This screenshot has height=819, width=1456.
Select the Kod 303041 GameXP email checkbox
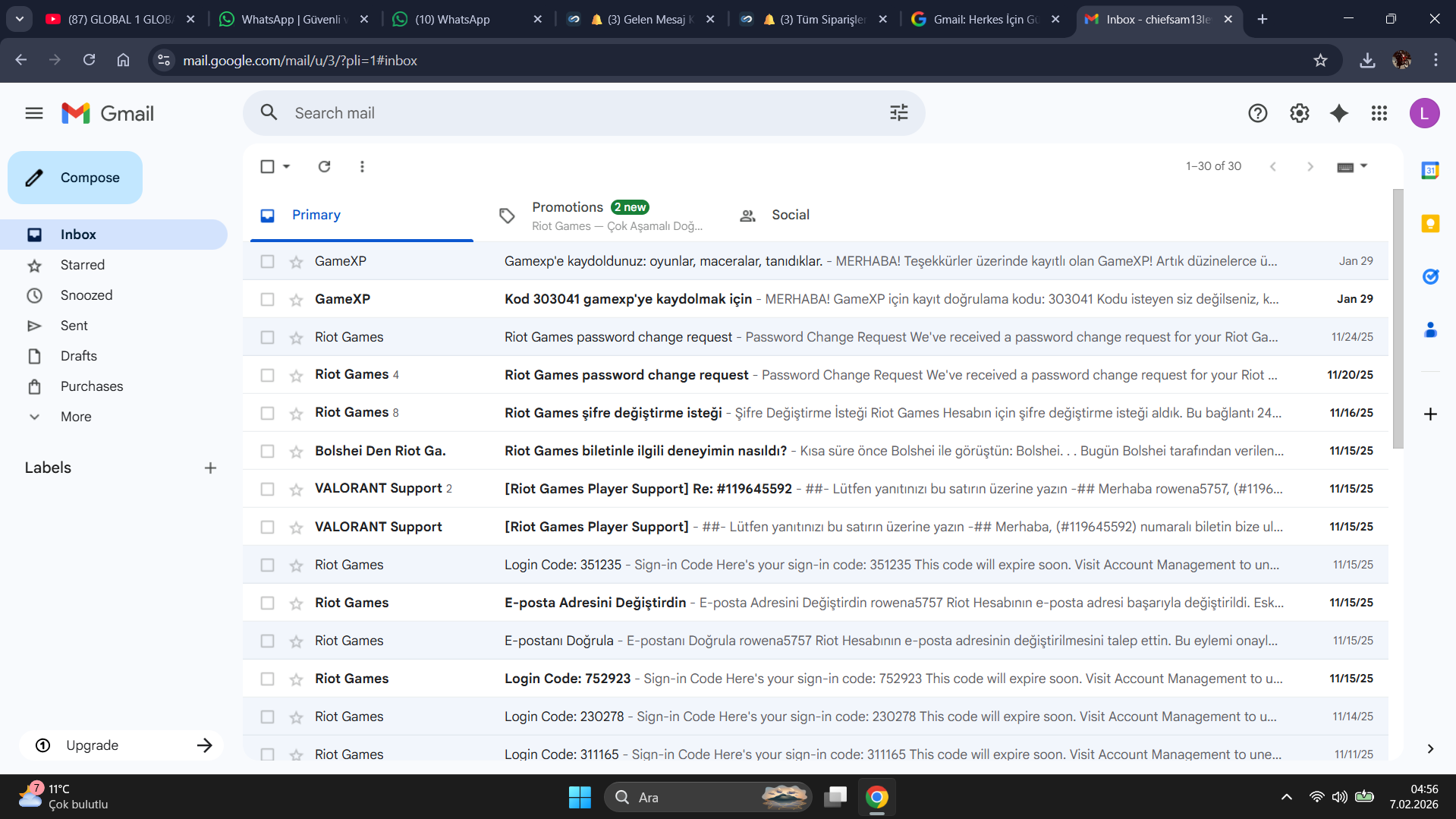click(x=267, y=299)
